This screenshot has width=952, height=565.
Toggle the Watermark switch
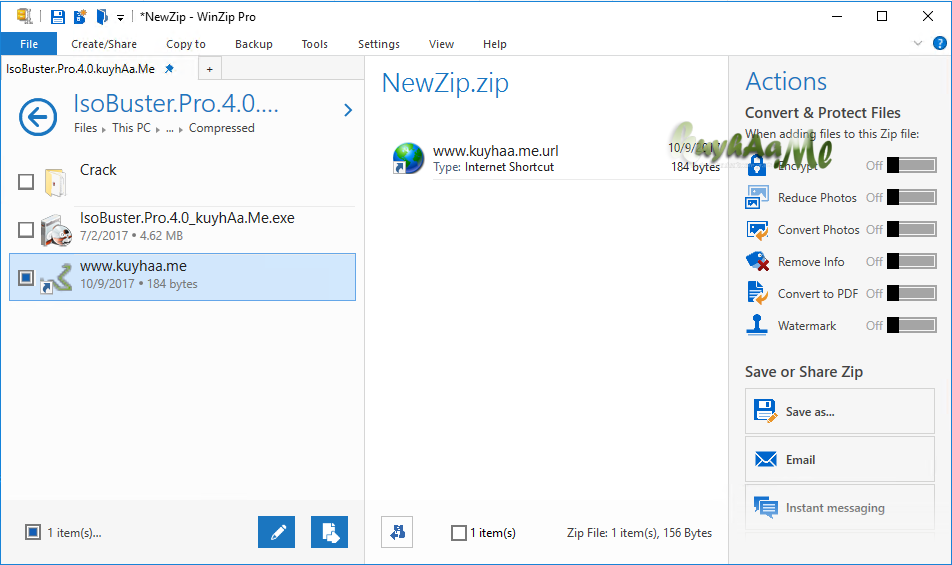click(911, 325)
